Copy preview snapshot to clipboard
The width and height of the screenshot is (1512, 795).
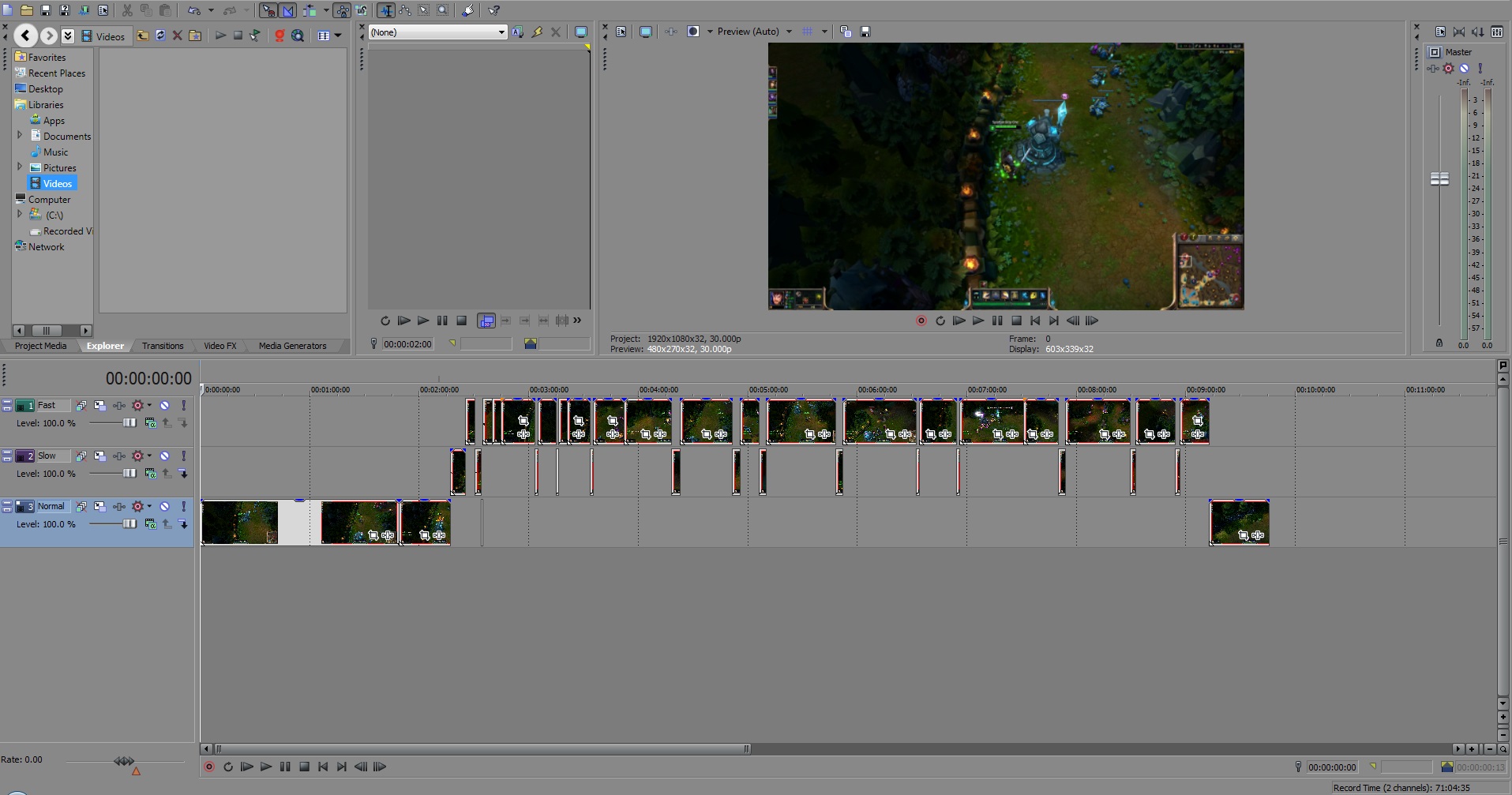(846, 32)
